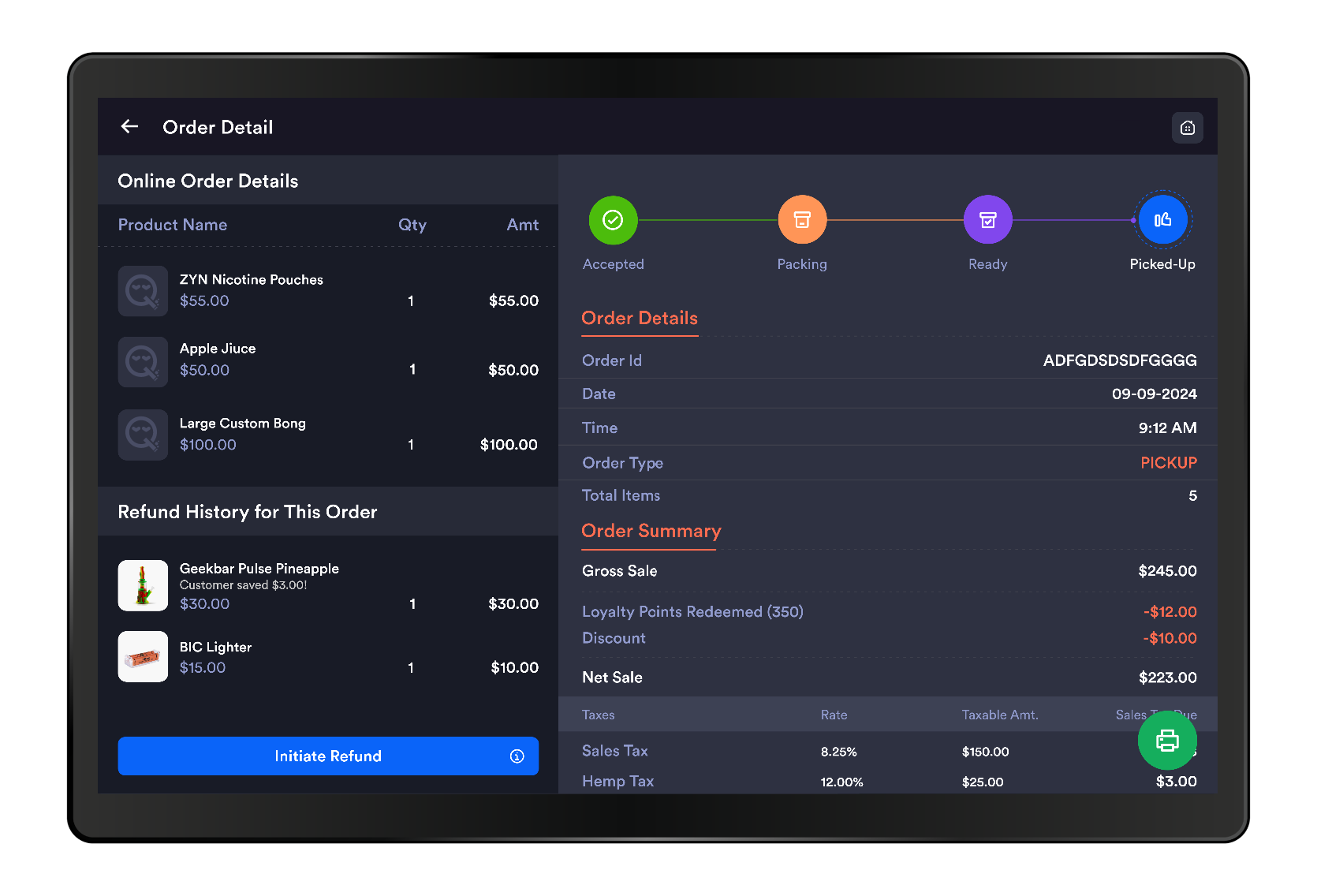The width and height of the screenshot is (1317, 896).
Task: Click ZYN Nicotine Pouches placeholder image
Action: click(143, 291)
